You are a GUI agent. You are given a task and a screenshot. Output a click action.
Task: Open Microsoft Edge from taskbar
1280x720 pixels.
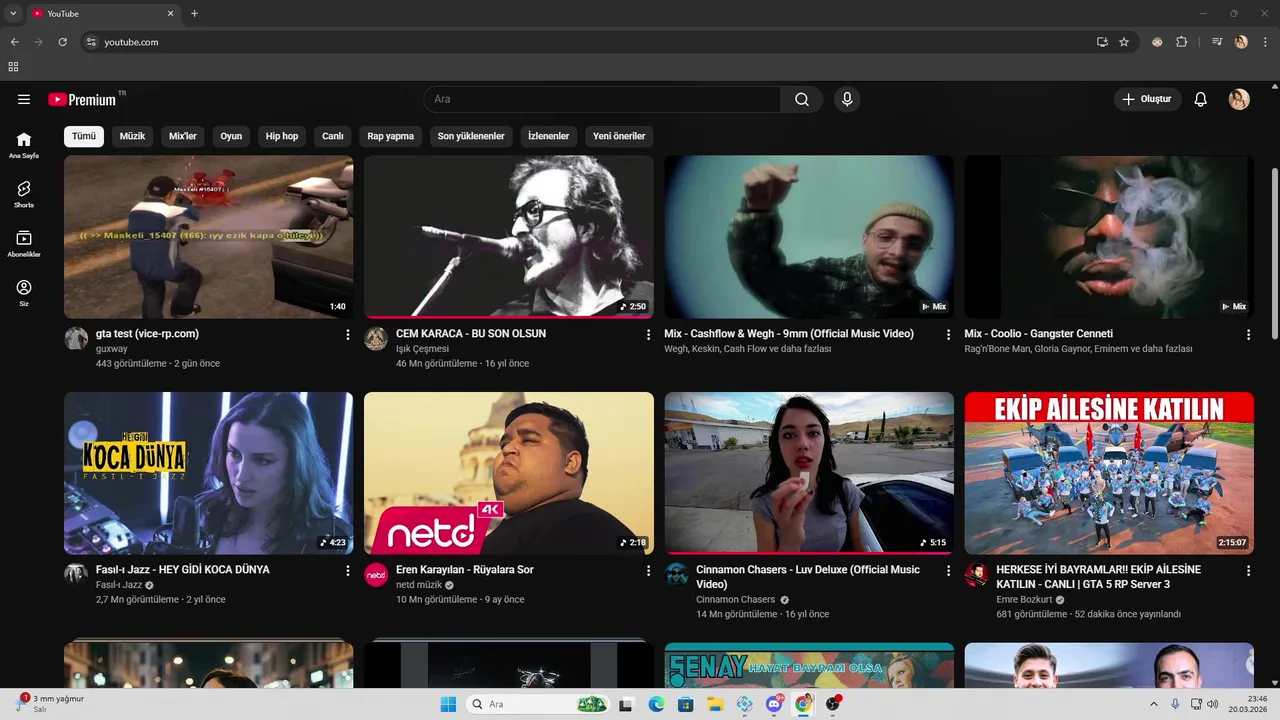click(656, 704)
